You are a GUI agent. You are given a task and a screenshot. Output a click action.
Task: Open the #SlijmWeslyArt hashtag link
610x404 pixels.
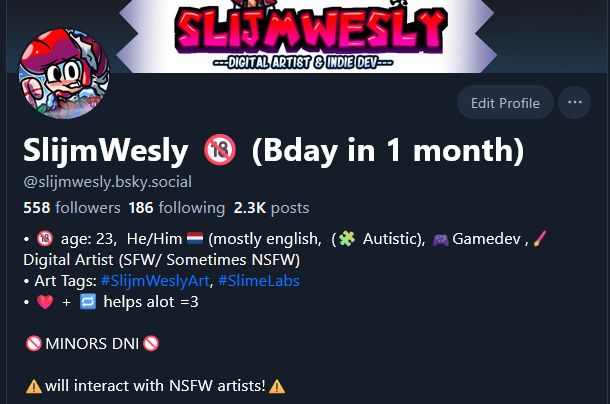pos(155,281)
